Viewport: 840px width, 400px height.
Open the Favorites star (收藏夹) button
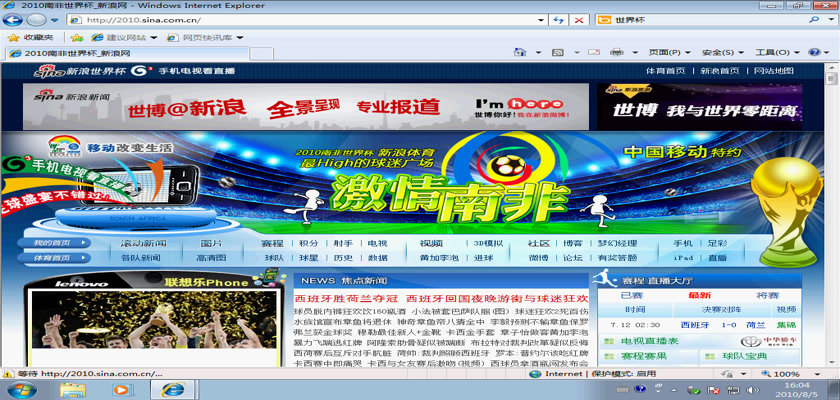(x=30, y=37)
